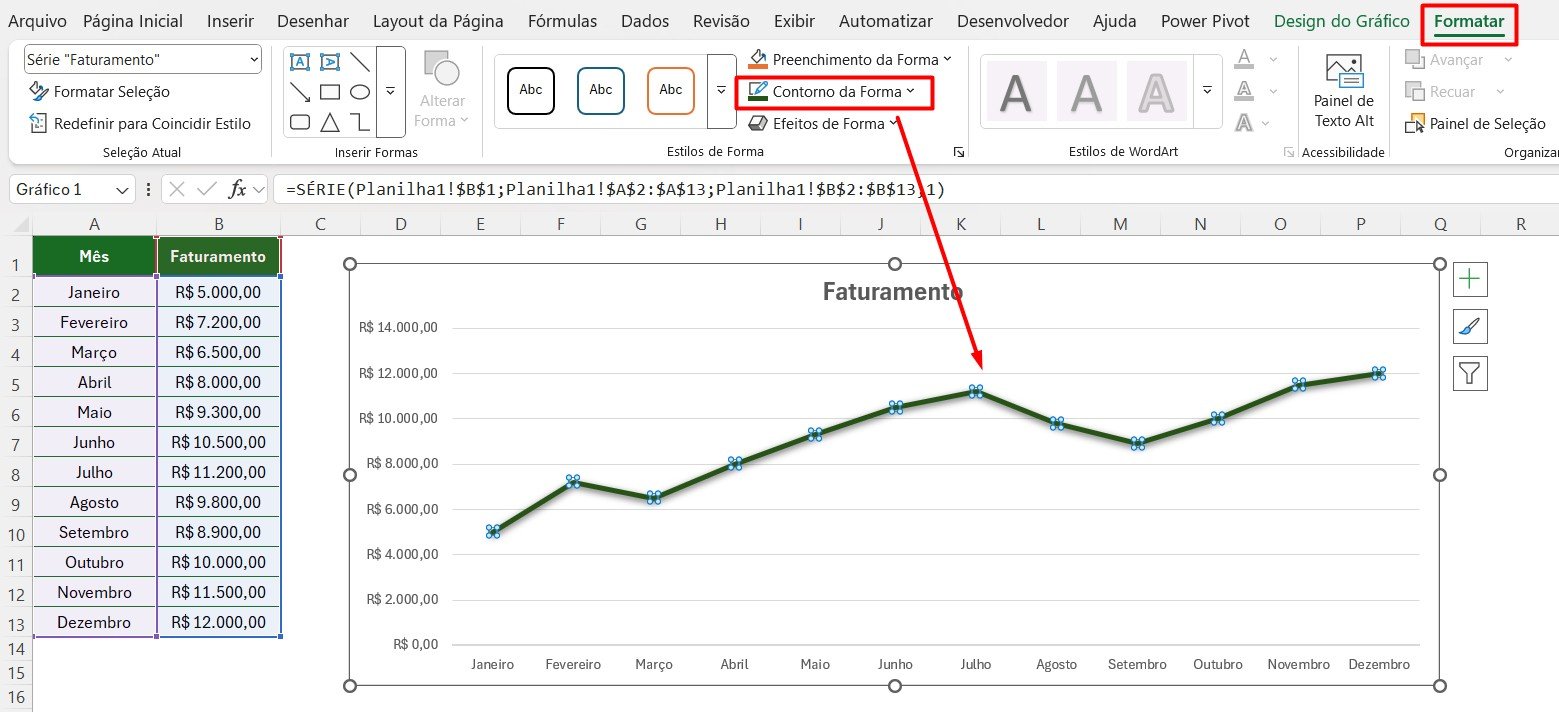The height and width of the screenshot is (712, 1559).
Task: Select the Mês header cell
Action: (94, 256)
